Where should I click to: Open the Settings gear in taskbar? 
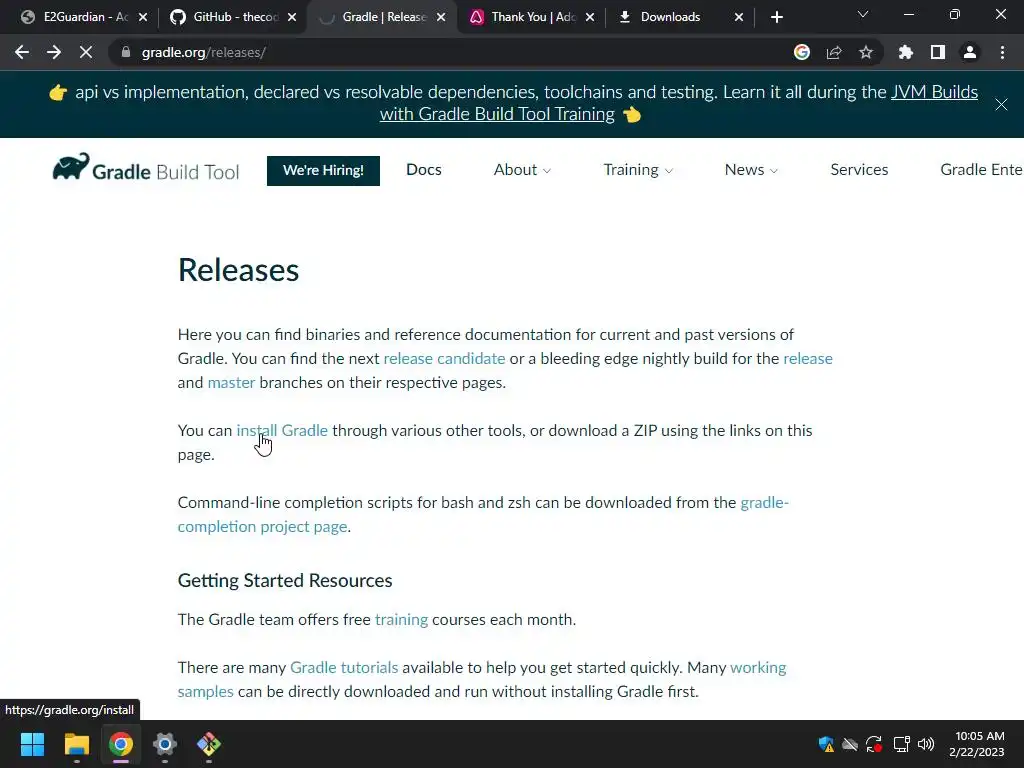coord(165,744)
